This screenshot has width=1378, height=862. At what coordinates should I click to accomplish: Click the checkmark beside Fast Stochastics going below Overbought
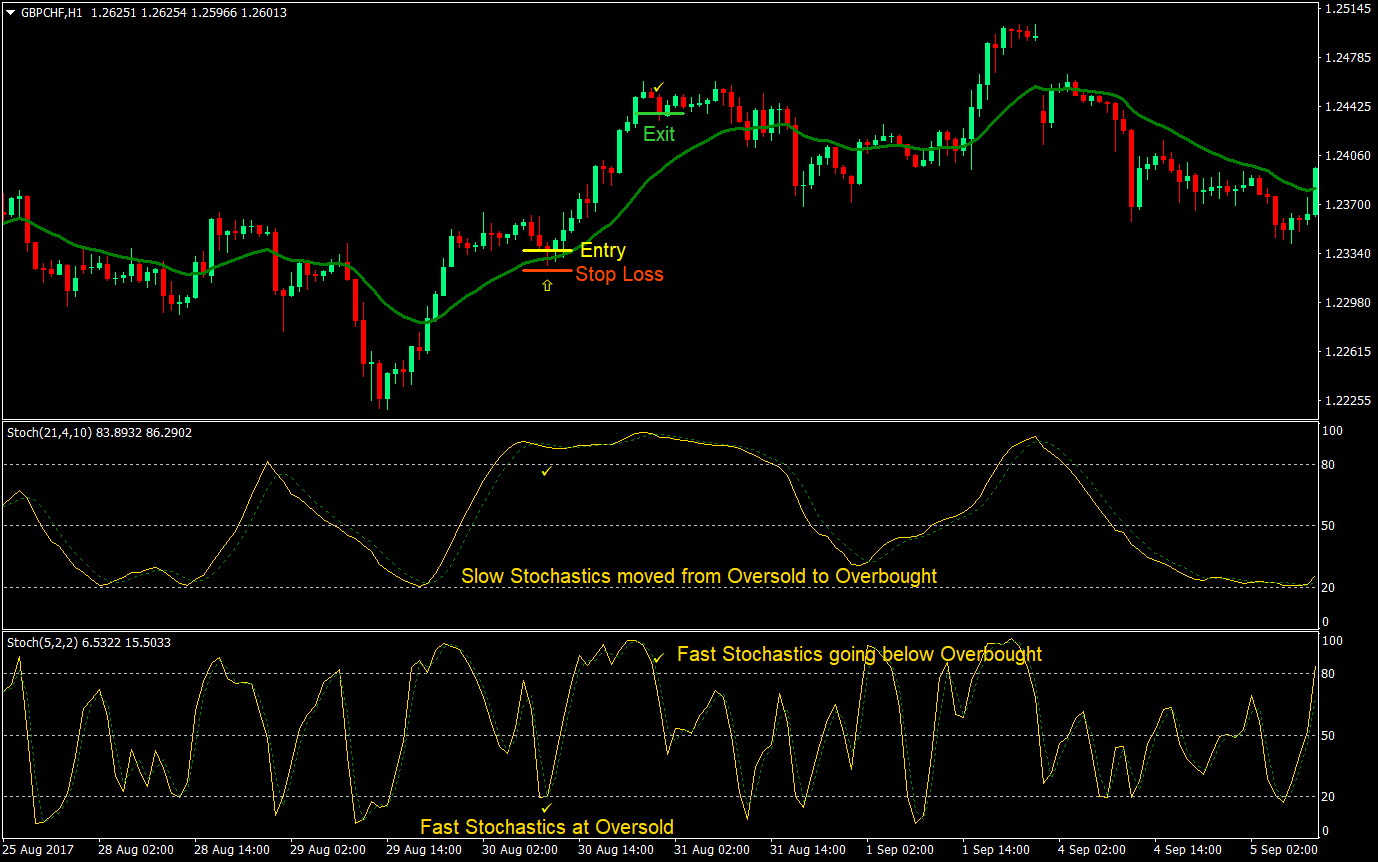pos(658,659)
